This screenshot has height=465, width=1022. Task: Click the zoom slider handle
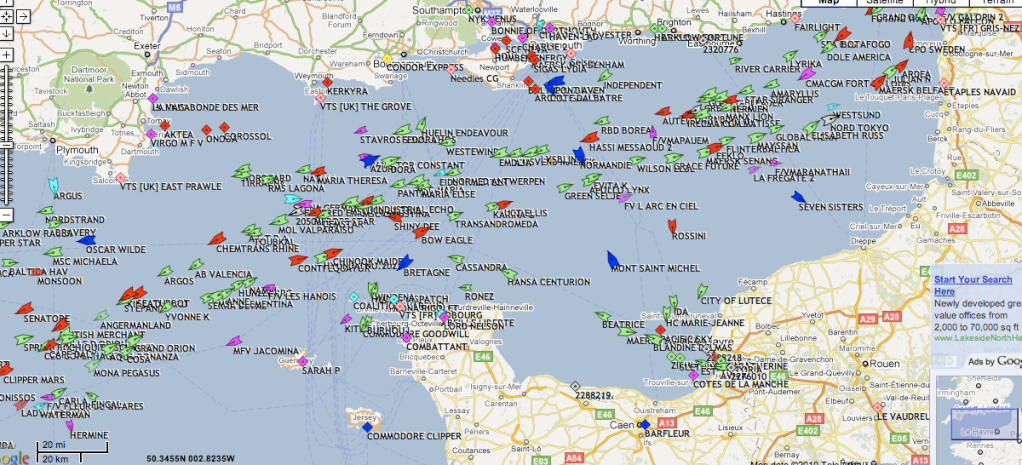pos(6,143)
